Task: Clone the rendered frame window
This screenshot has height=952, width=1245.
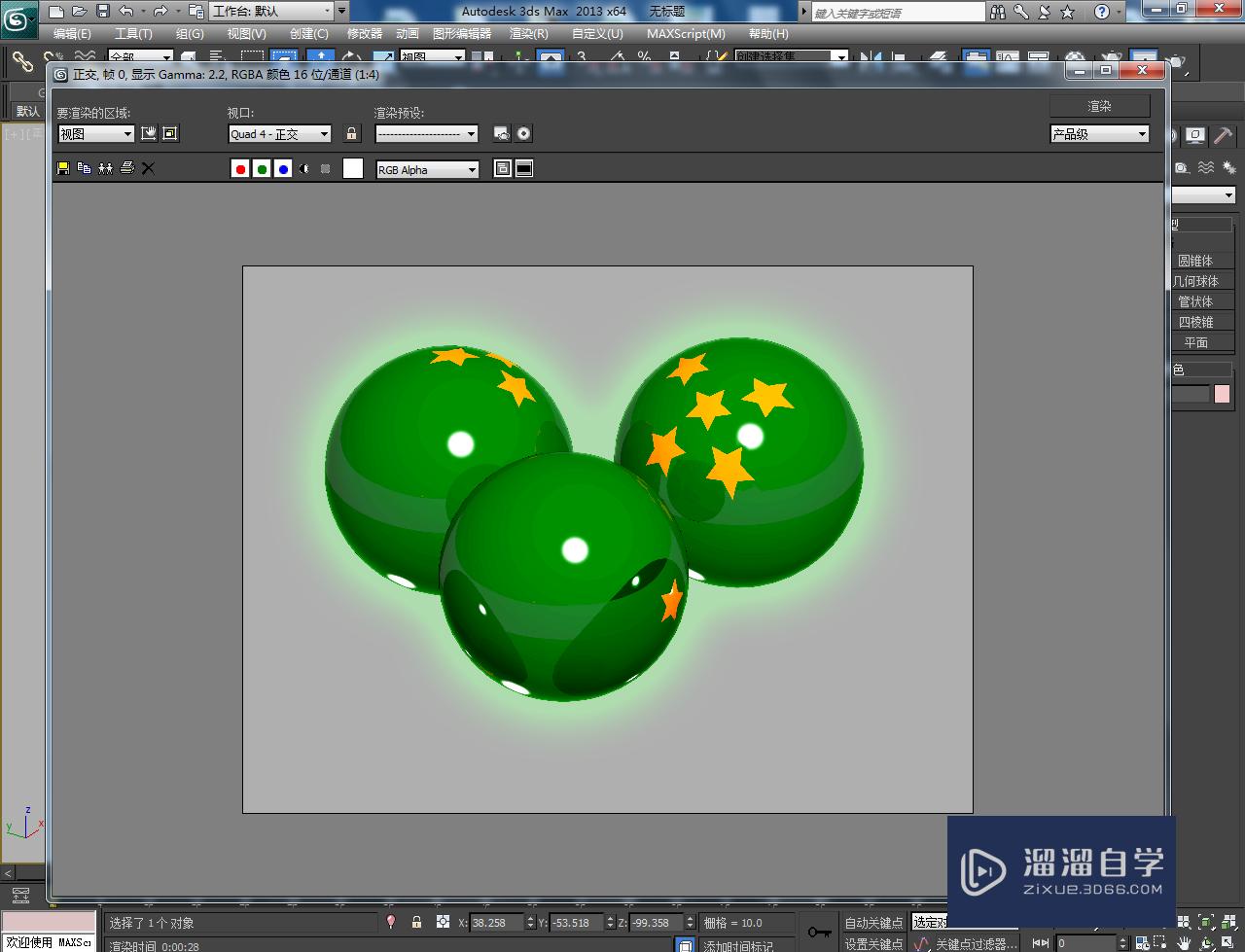Action: [106, 168]
